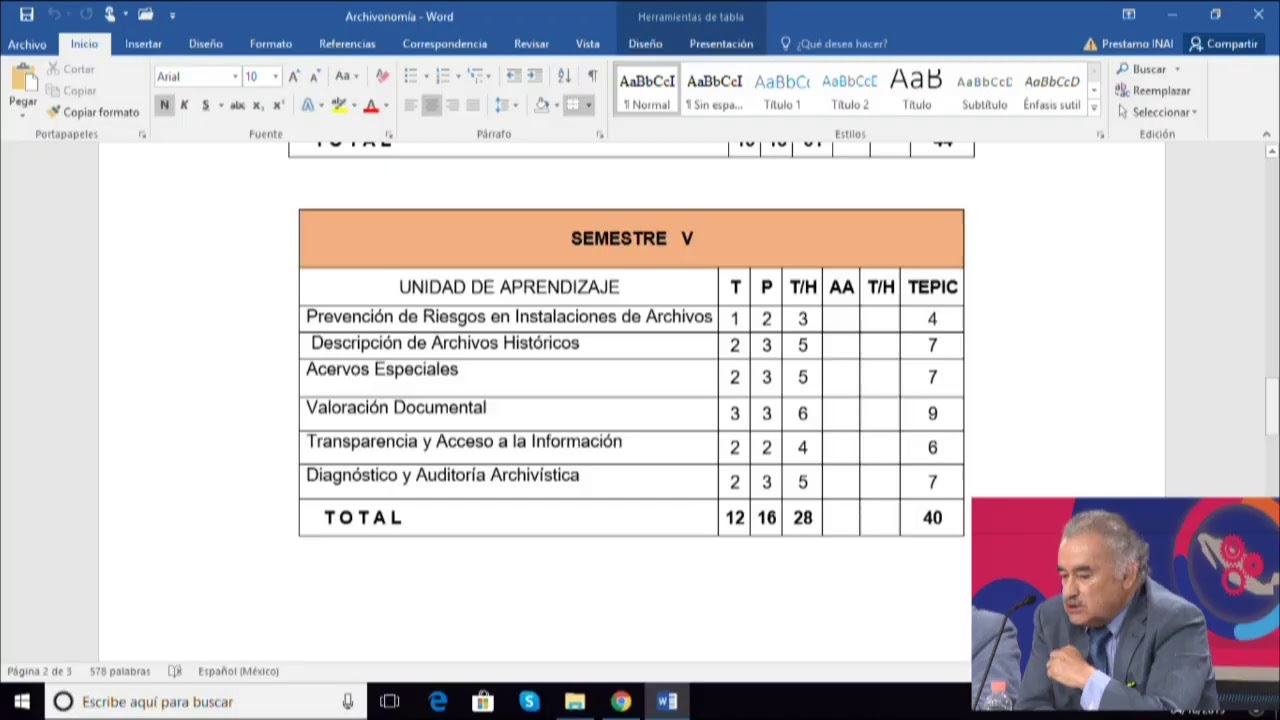Open the font size 10 dropdown
The width and height of the screenshot is (1280, 720).
pyautogui.click(x=275, y=77)
